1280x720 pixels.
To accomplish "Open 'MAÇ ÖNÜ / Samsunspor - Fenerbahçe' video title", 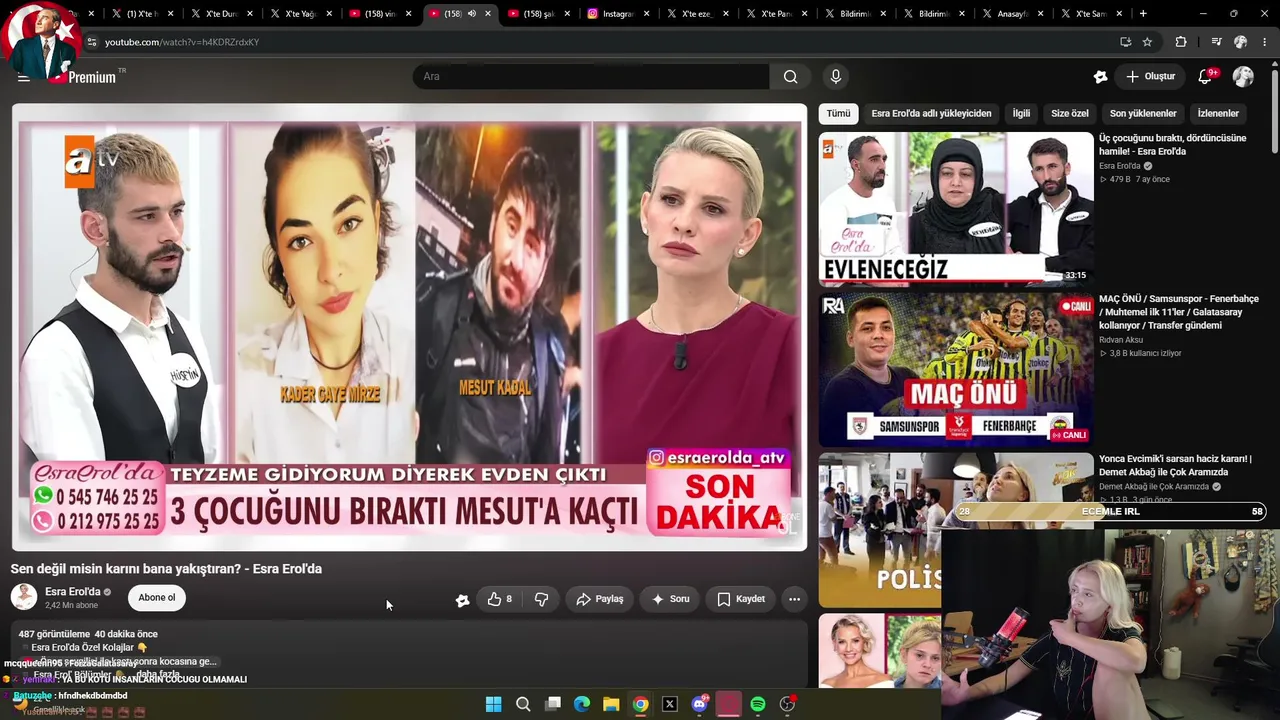I will tap(1179, 312).
